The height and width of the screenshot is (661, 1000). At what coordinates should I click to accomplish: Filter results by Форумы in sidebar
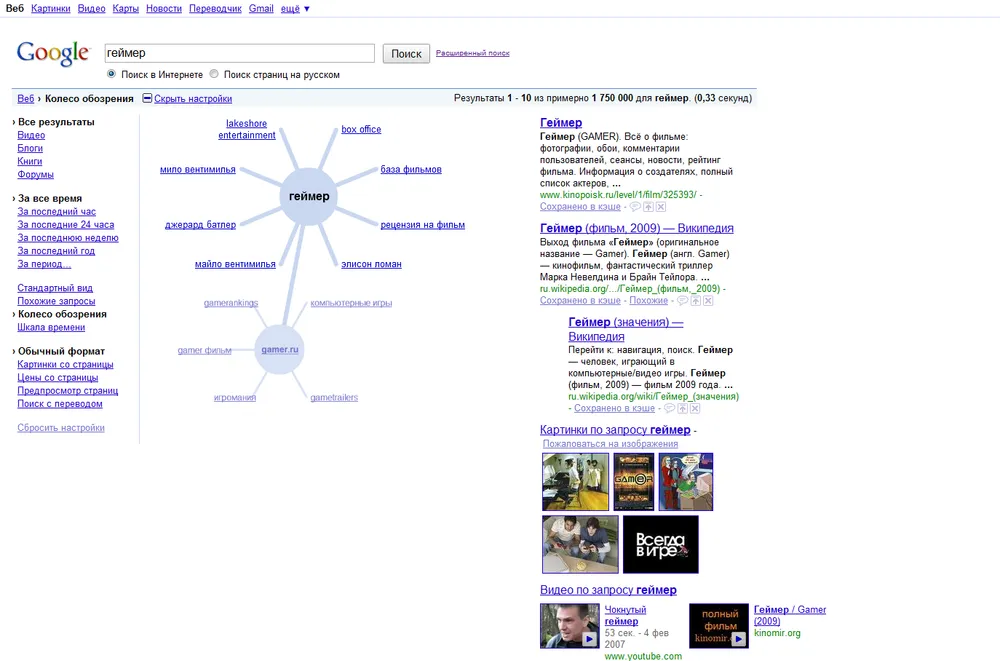(35, 174)
